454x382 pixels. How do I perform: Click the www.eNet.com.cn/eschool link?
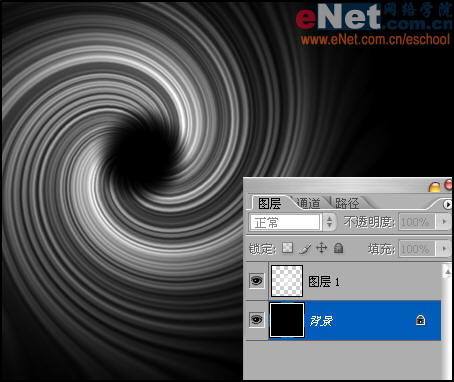(x=375, y=39)
